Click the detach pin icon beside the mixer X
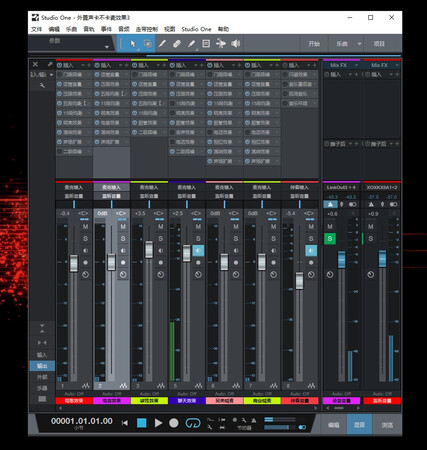 [x=50, y=64]
